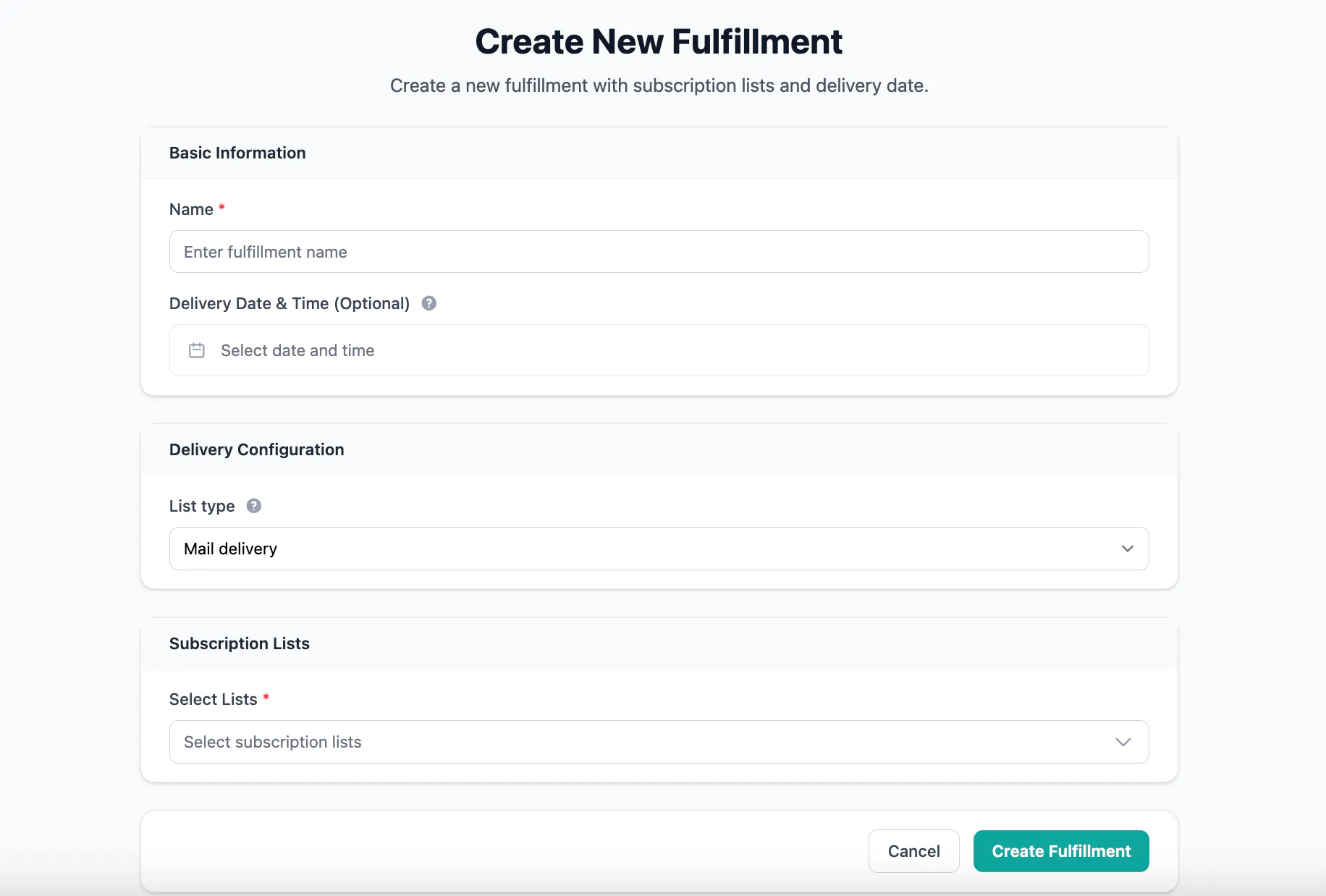This screenshot has width=1326, height=896.
Task: Open the Select subscription lists dropdown
Action: pyautogui.click(x=659, y=742)
